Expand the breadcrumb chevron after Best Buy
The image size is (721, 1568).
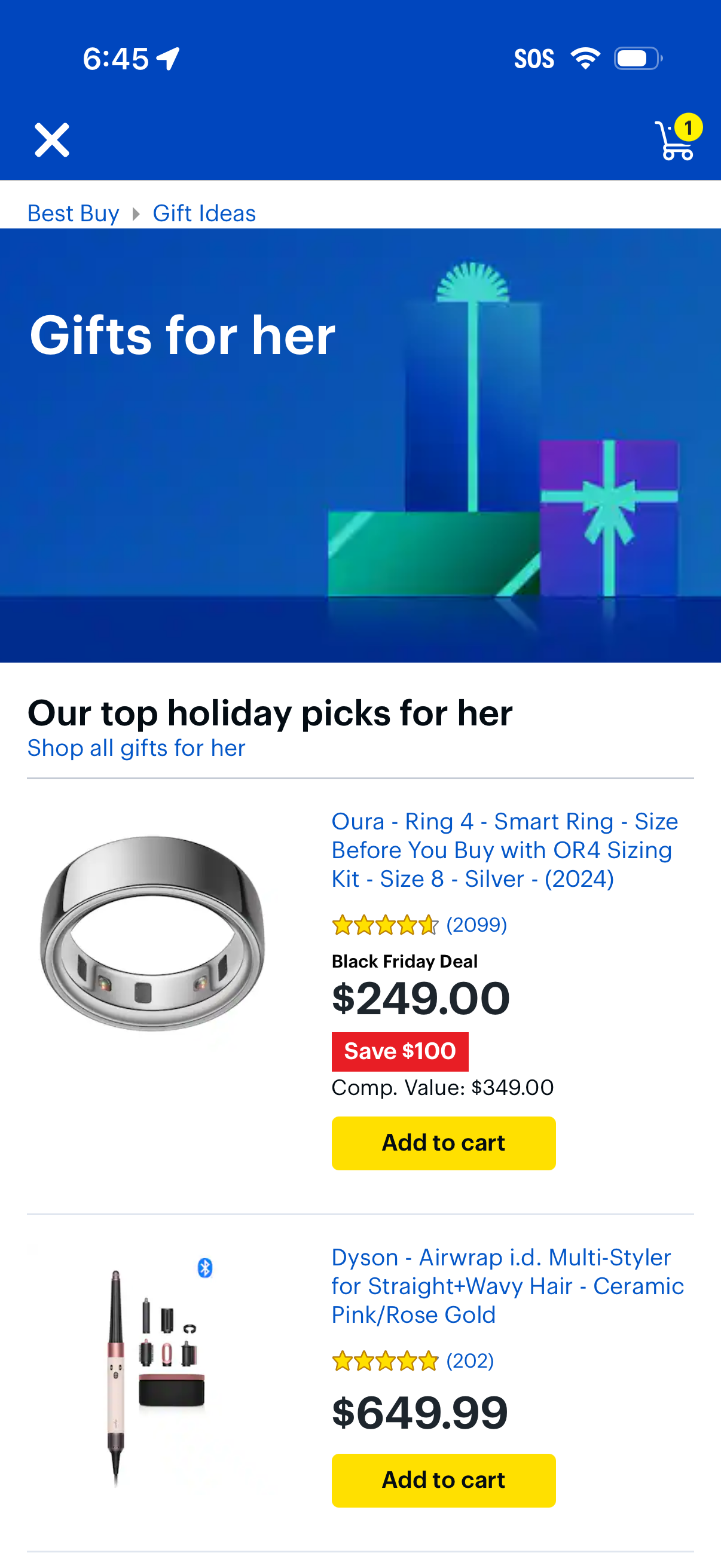[135, 213]
